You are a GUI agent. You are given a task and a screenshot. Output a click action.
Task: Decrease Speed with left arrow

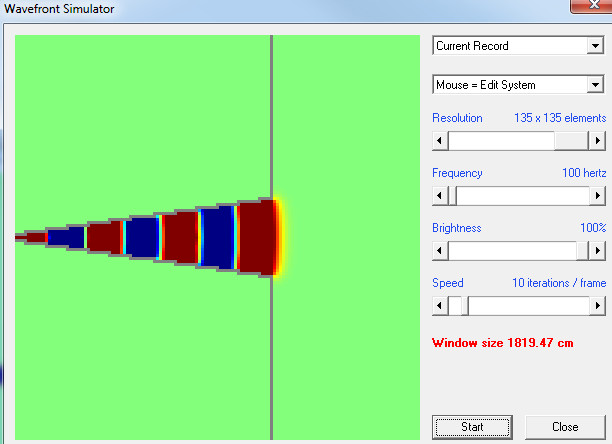pyautogui.click(x=440, y=305)
